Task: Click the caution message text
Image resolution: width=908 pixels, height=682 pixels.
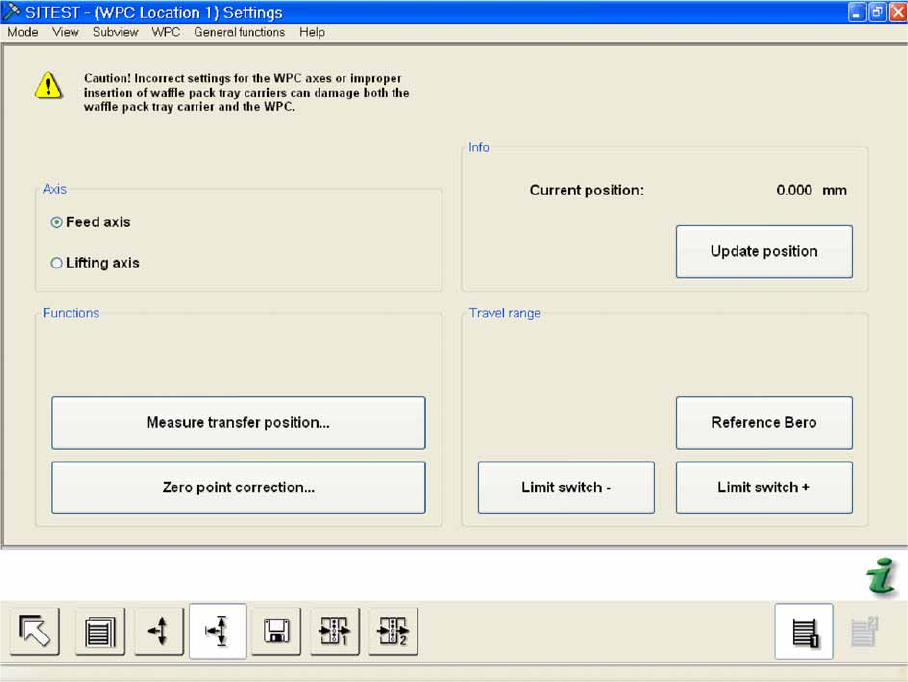Action: pos(247,93)
